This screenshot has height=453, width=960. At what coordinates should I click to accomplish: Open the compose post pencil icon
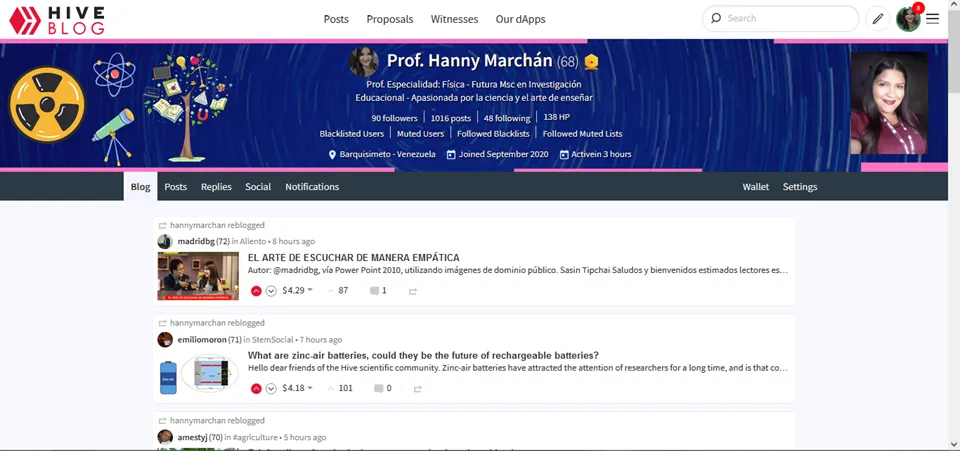pyautogui.click(x=877, y=19)
